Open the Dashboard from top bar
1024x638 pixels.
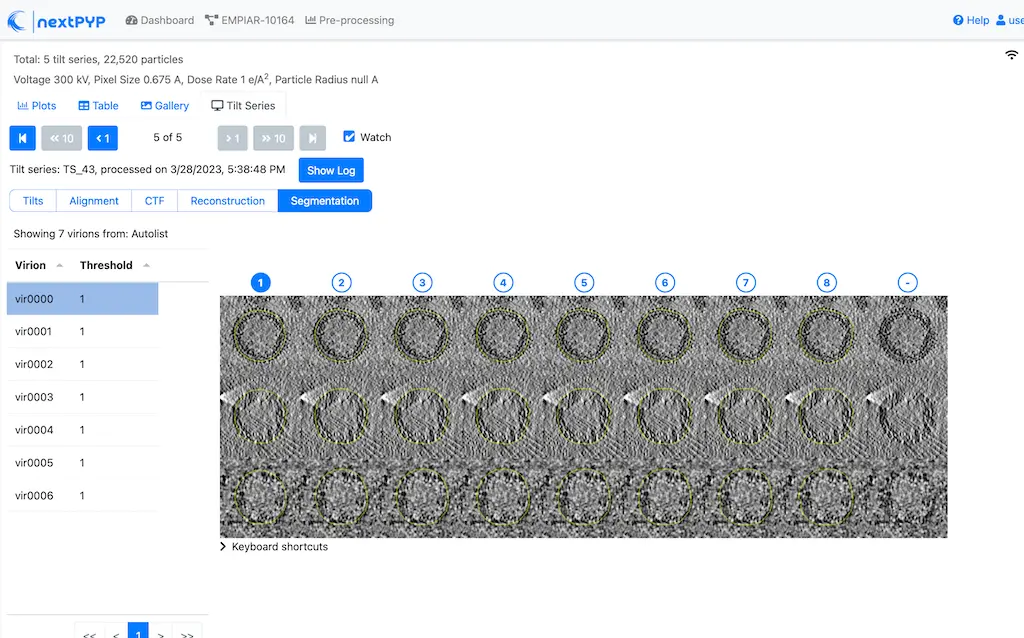click(160, 20)
